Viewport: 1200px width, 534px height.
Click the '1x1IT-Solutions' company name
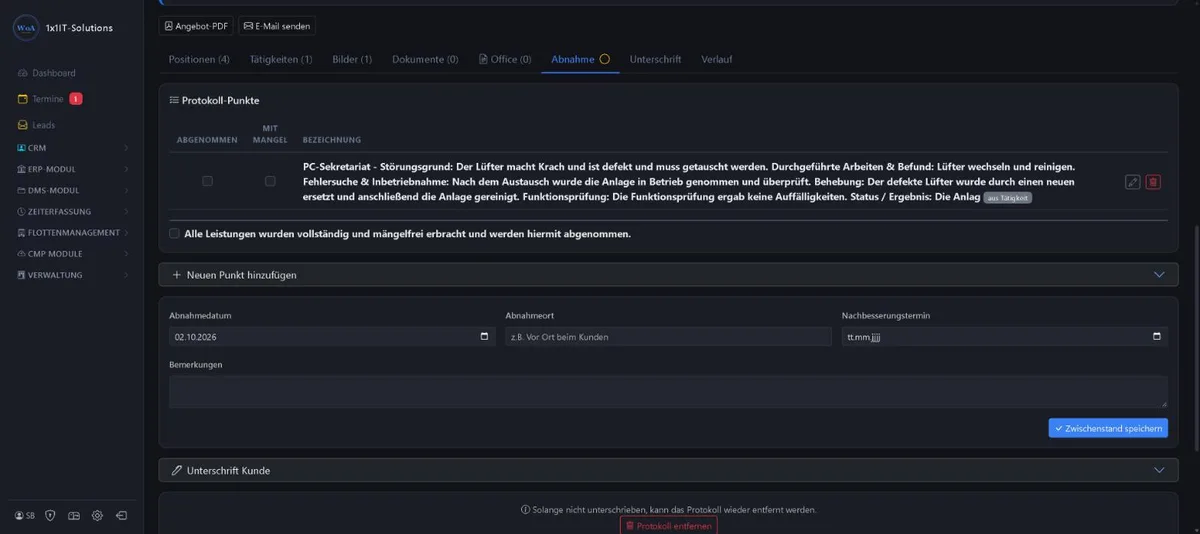coord(79,28)
